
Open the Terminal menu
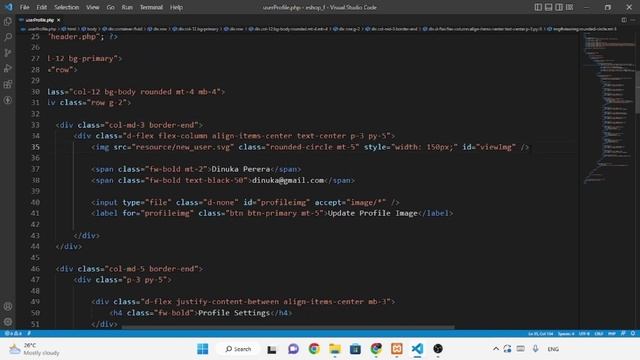151,7
